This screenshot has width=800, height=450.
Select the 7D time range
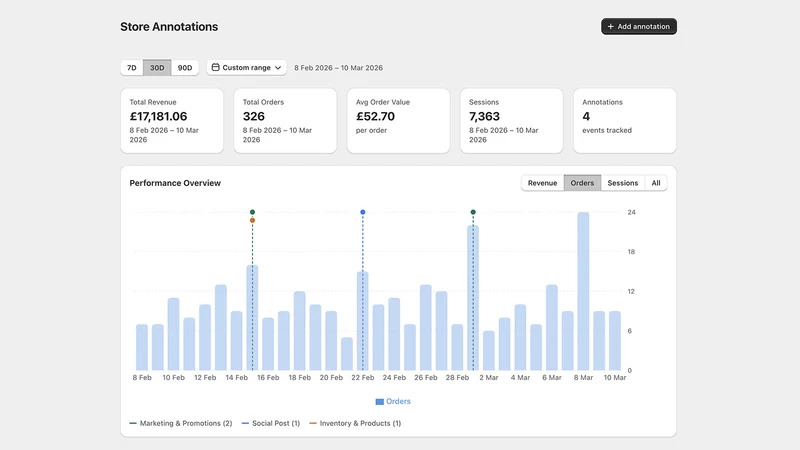132,68
